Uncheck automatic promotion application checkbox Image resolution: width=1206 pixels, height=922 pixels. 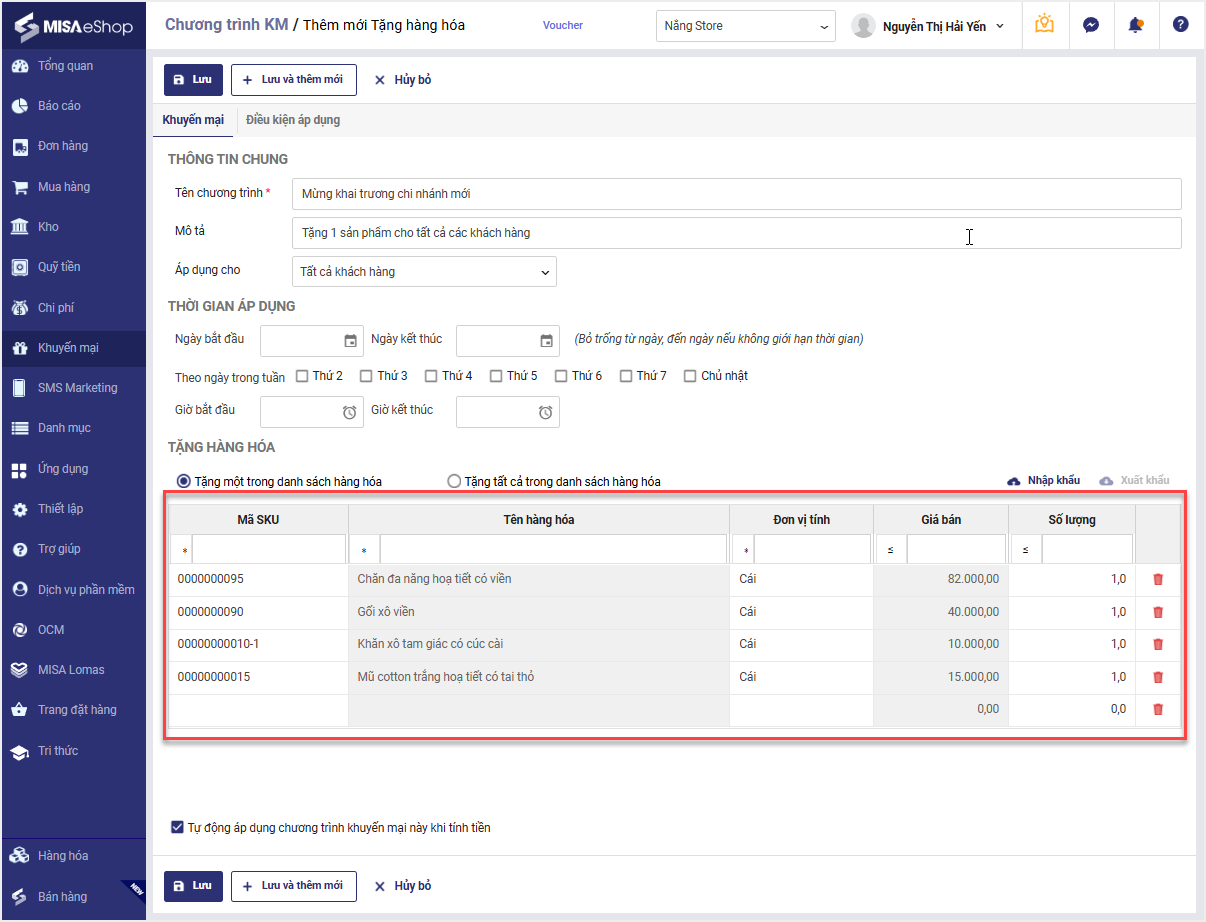177,827
